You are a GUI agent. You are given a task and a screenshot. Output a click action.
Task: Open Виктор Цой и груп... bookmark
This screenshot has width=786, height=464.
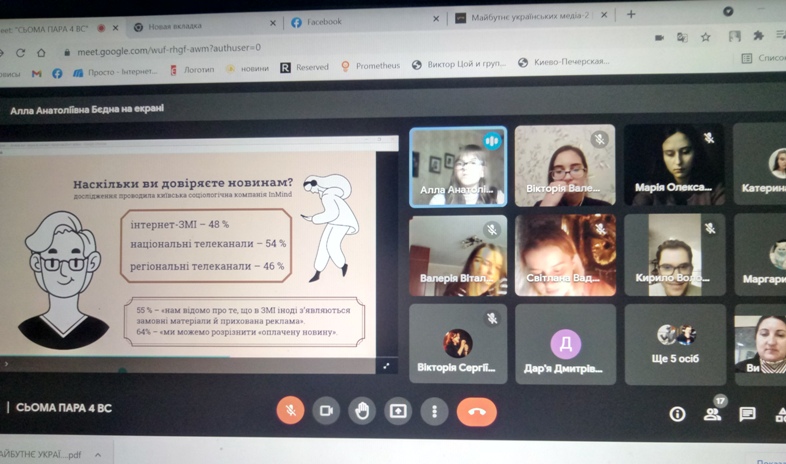(459, 64)
